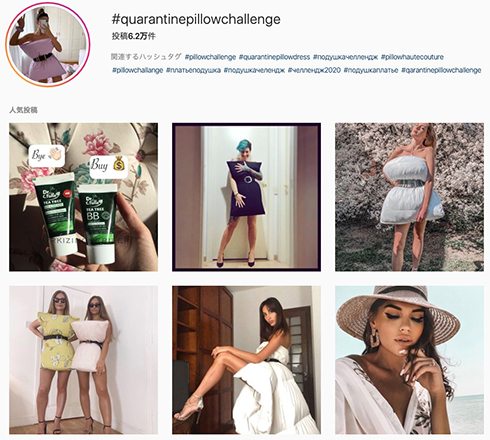Image resolution: width=490 pixels, height=440 pixels.
Task: Open the seated white duvet dress post
Action: click(246, 360)
